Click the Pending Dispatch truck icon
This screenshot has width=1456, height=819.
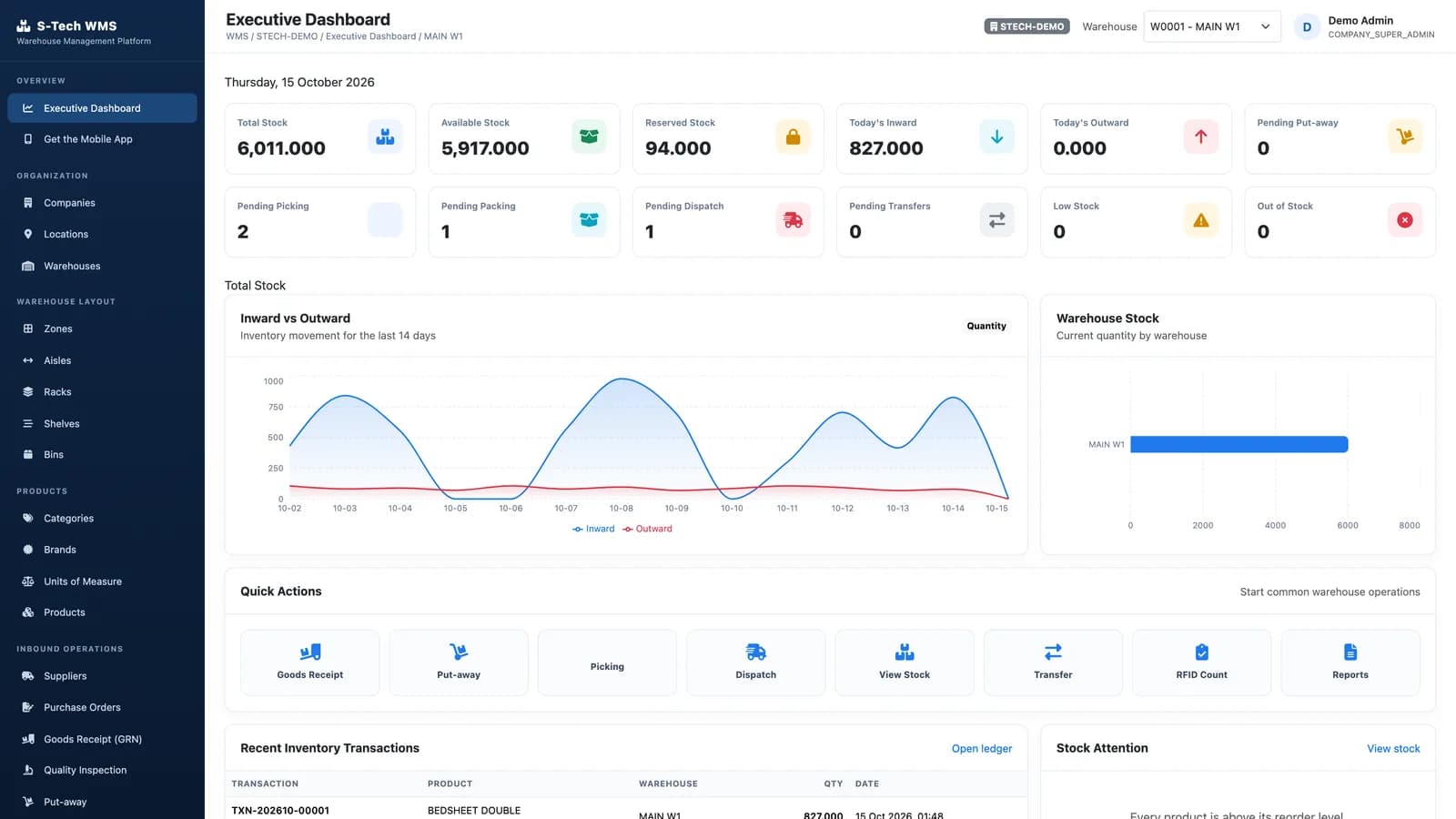pos(793,220)
